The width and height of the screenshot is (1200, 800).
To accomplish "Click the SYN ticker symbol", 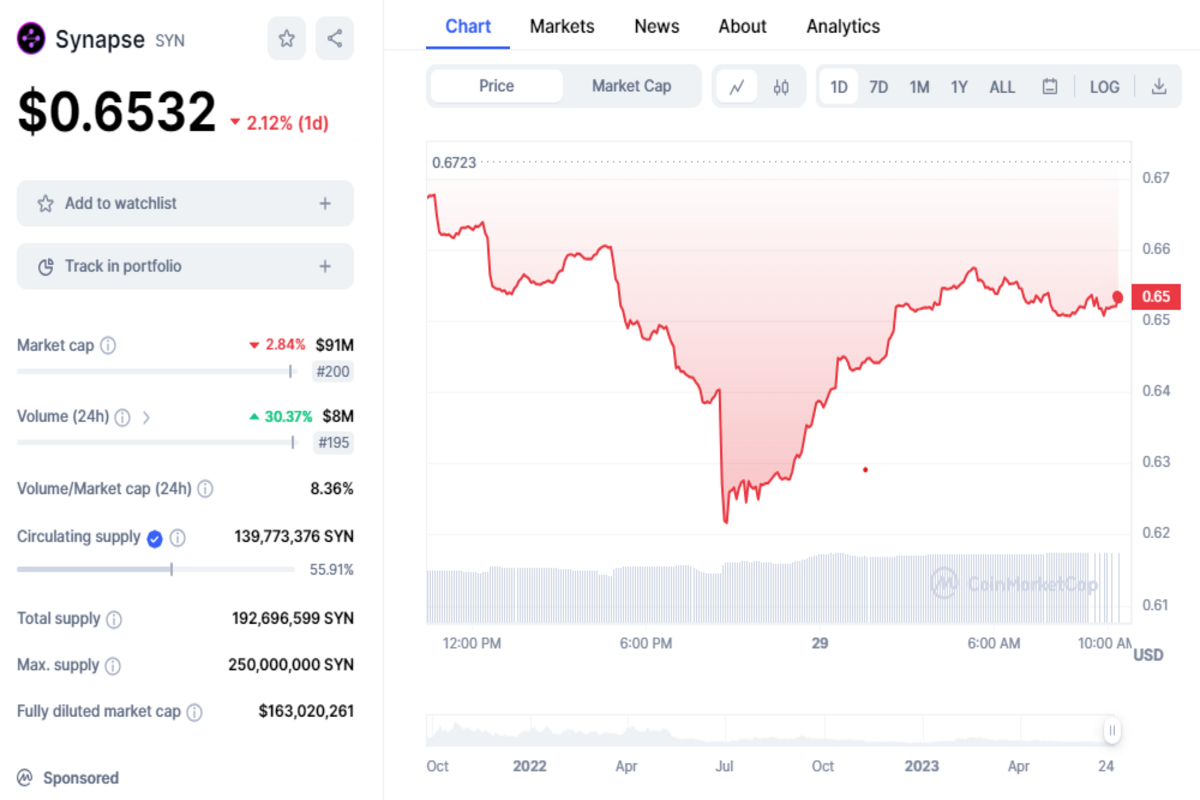I will [170, 40].
